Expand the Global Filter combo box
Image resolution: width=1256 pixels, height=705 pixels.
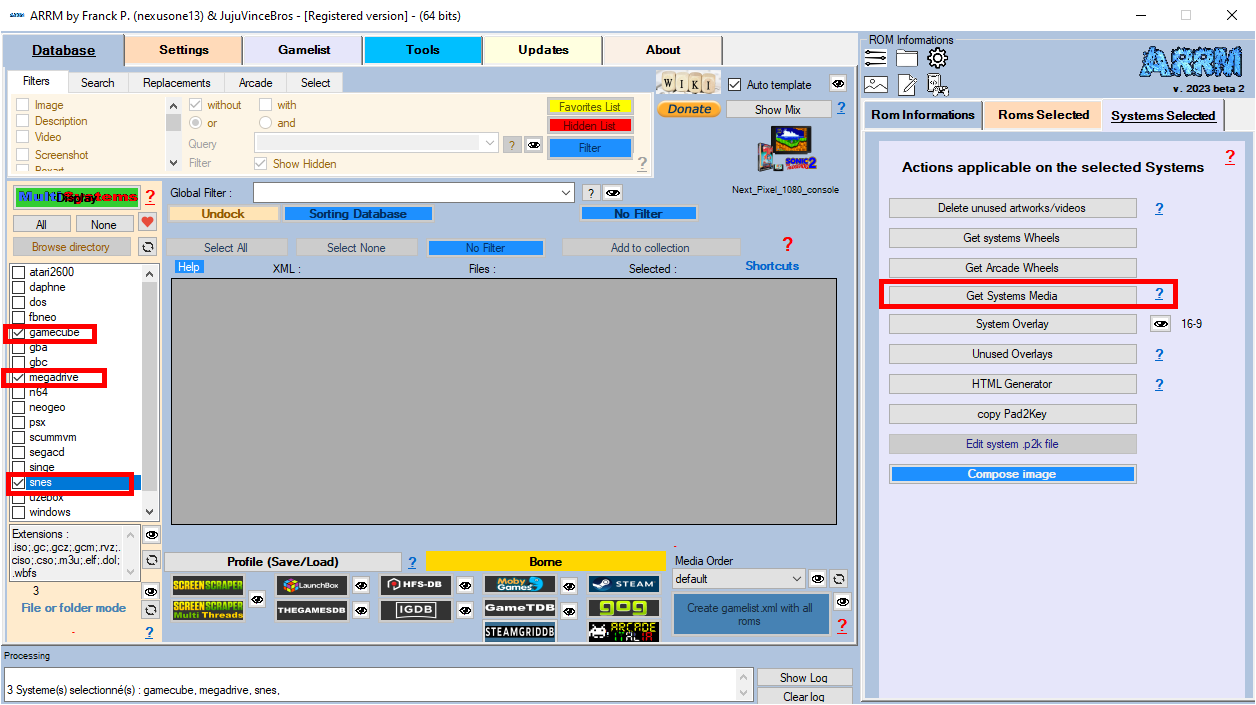[566, 193]
